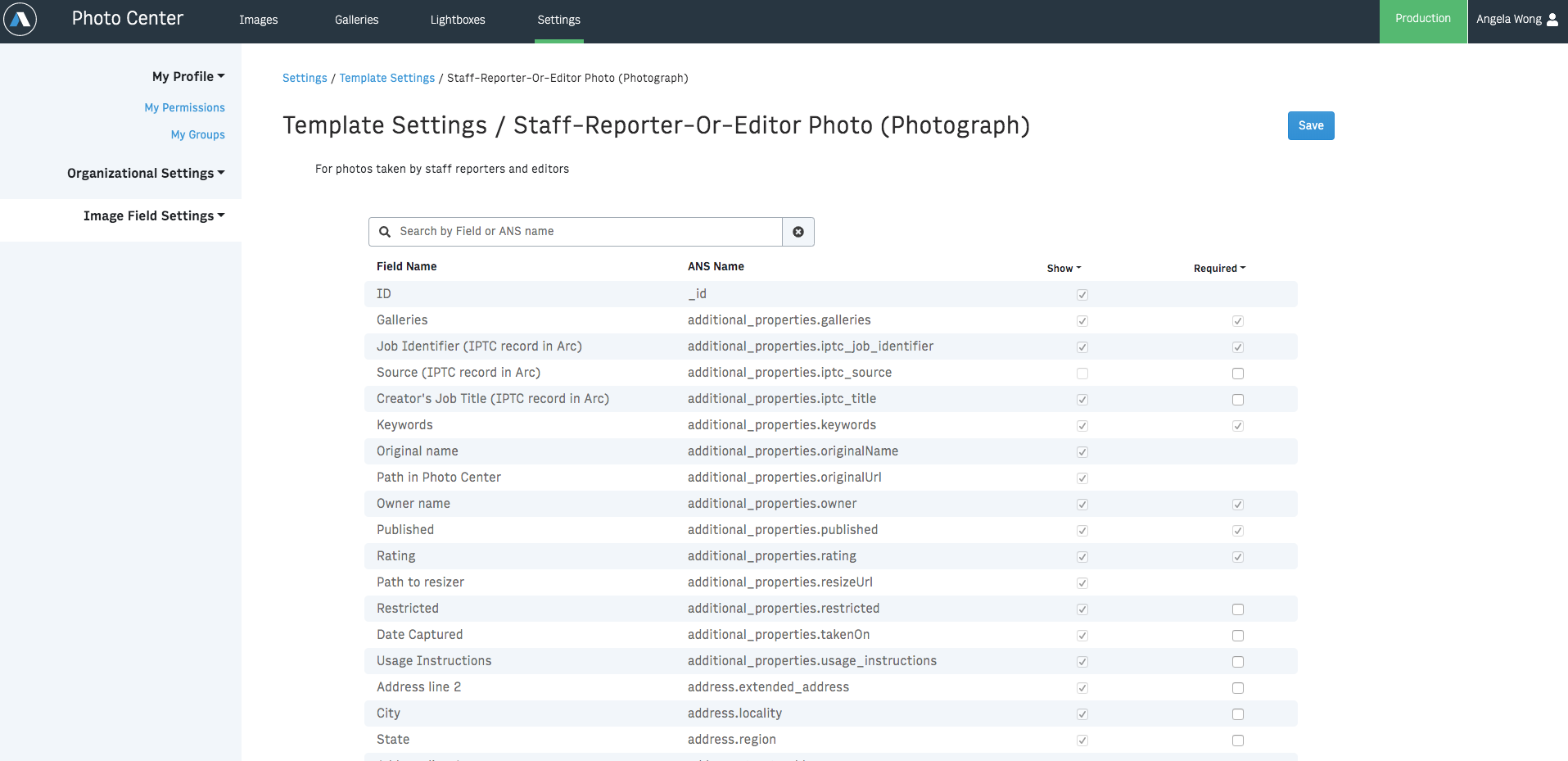Toggle Required checkbox for Rating
1568x761 pixels.
pos(1238,557)
